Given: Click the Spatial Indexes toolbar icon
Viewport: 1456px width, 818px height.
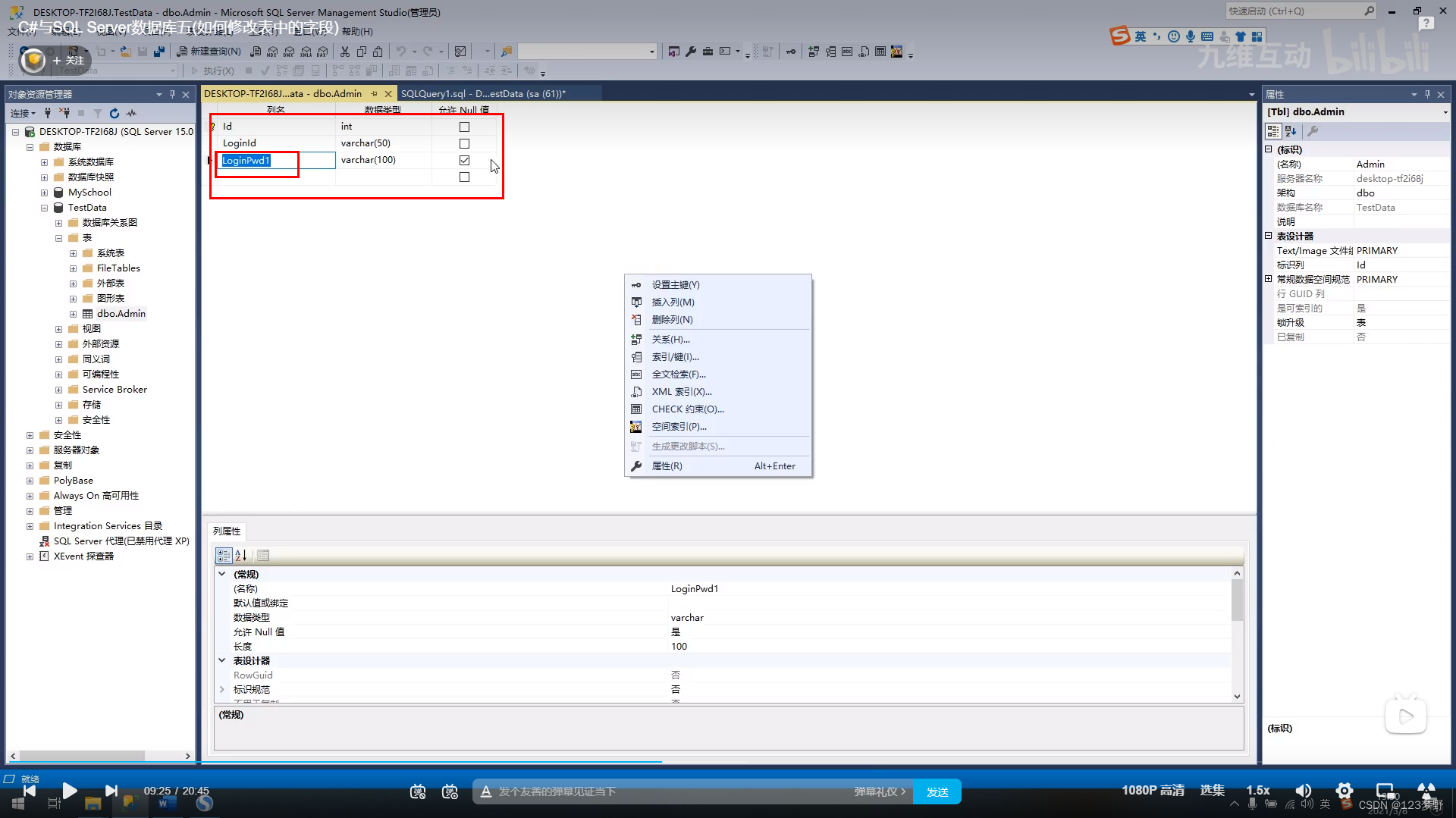Looking at the screenshot, I should pos(897,52).
